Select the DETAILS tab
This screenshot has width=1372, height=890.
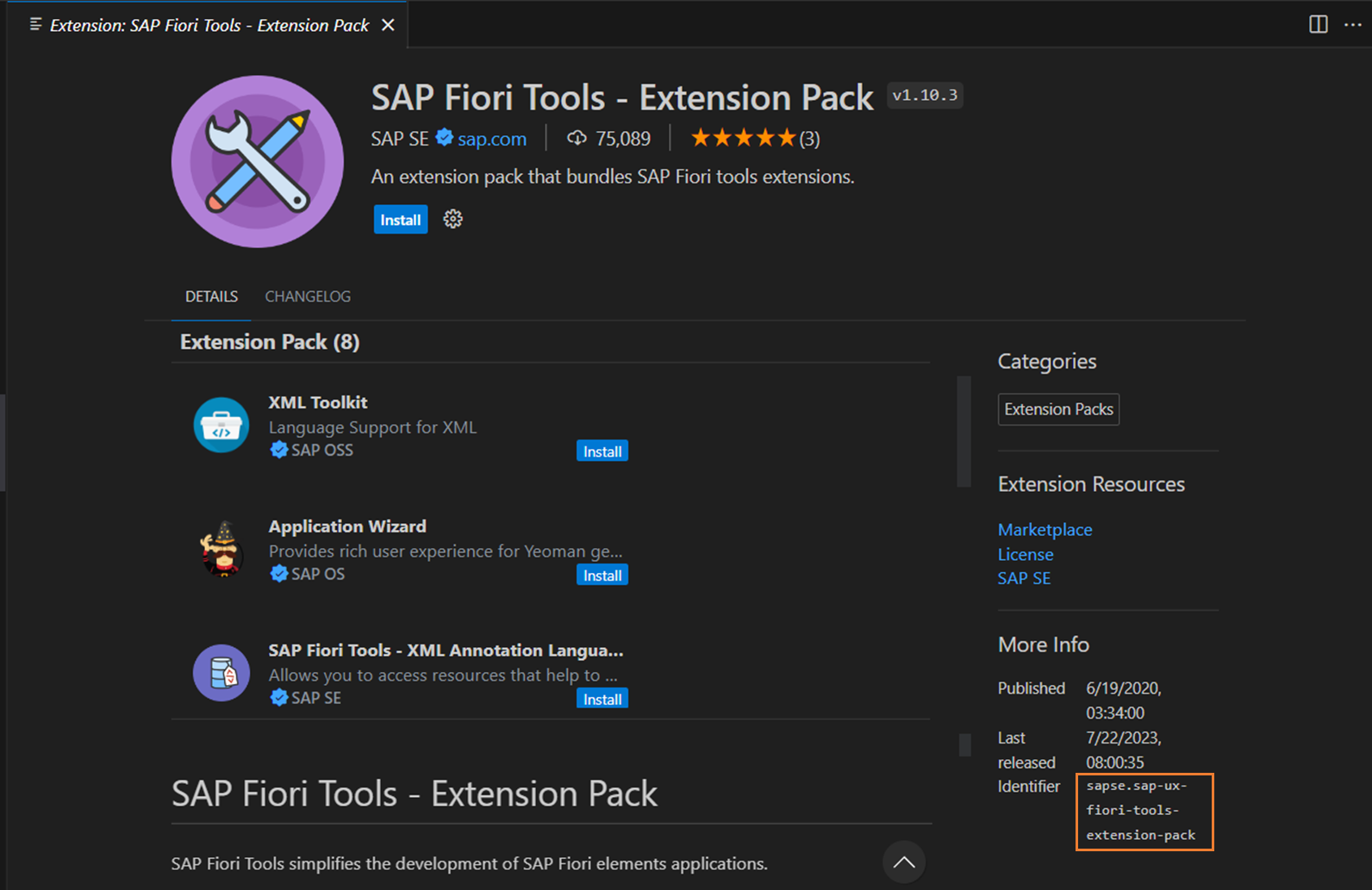coord(211,296)
